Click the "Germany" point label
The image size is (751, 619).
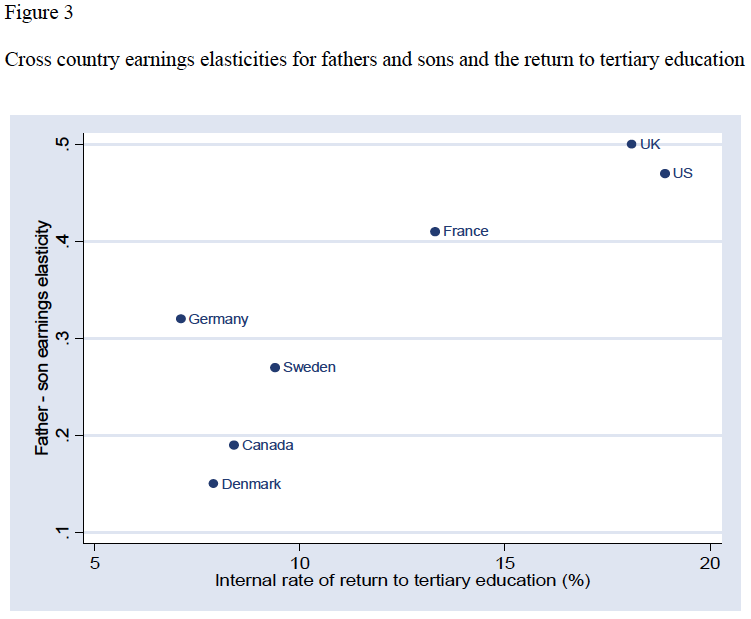[218, 319]
